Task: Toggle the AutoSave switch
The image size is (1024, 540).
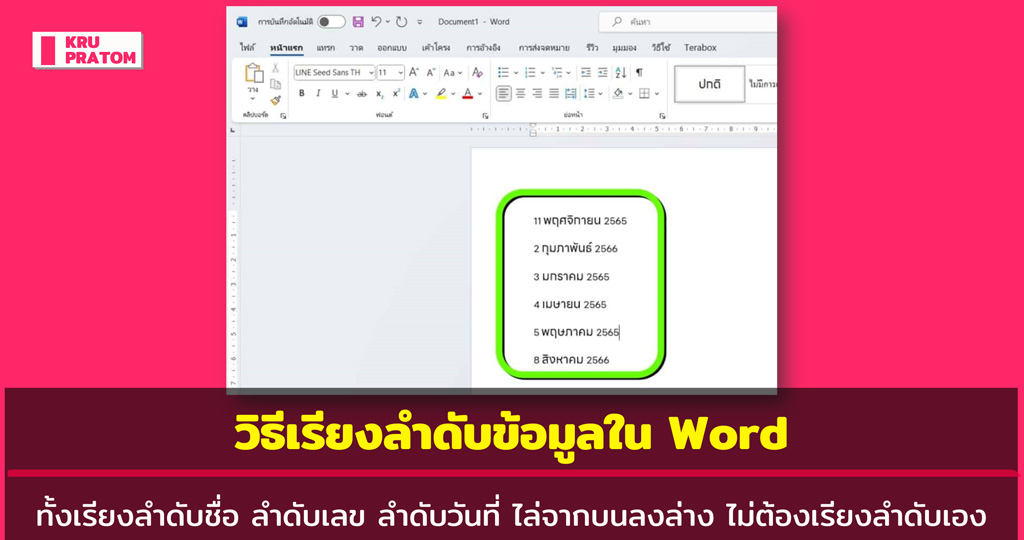Action: pos(331,22)
